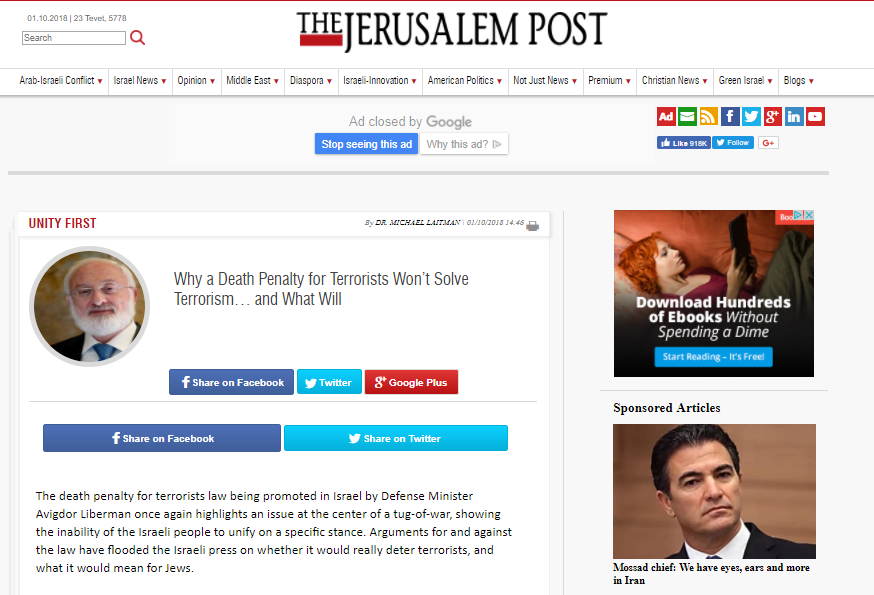
Task: Open the YouTube icon
Action: pyautogui.click(x=815, y=117)
